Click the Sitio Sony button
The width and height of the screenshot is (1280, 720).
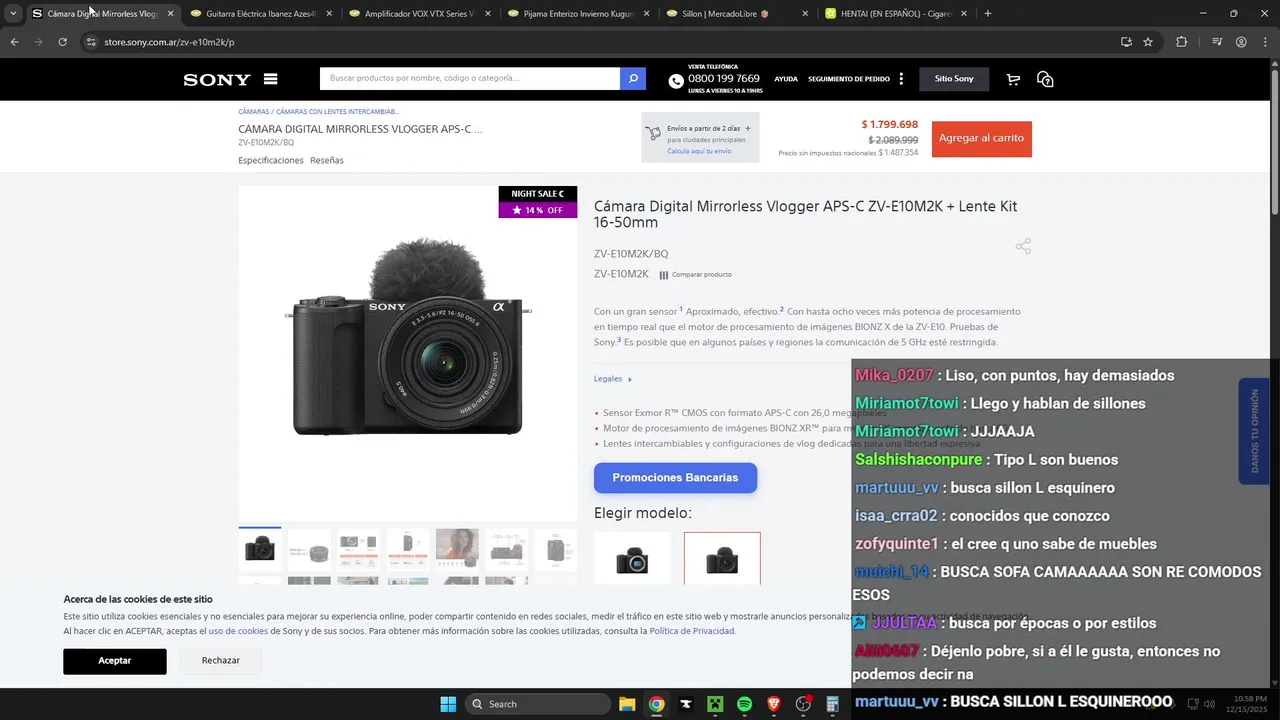[x=954, y=79]
